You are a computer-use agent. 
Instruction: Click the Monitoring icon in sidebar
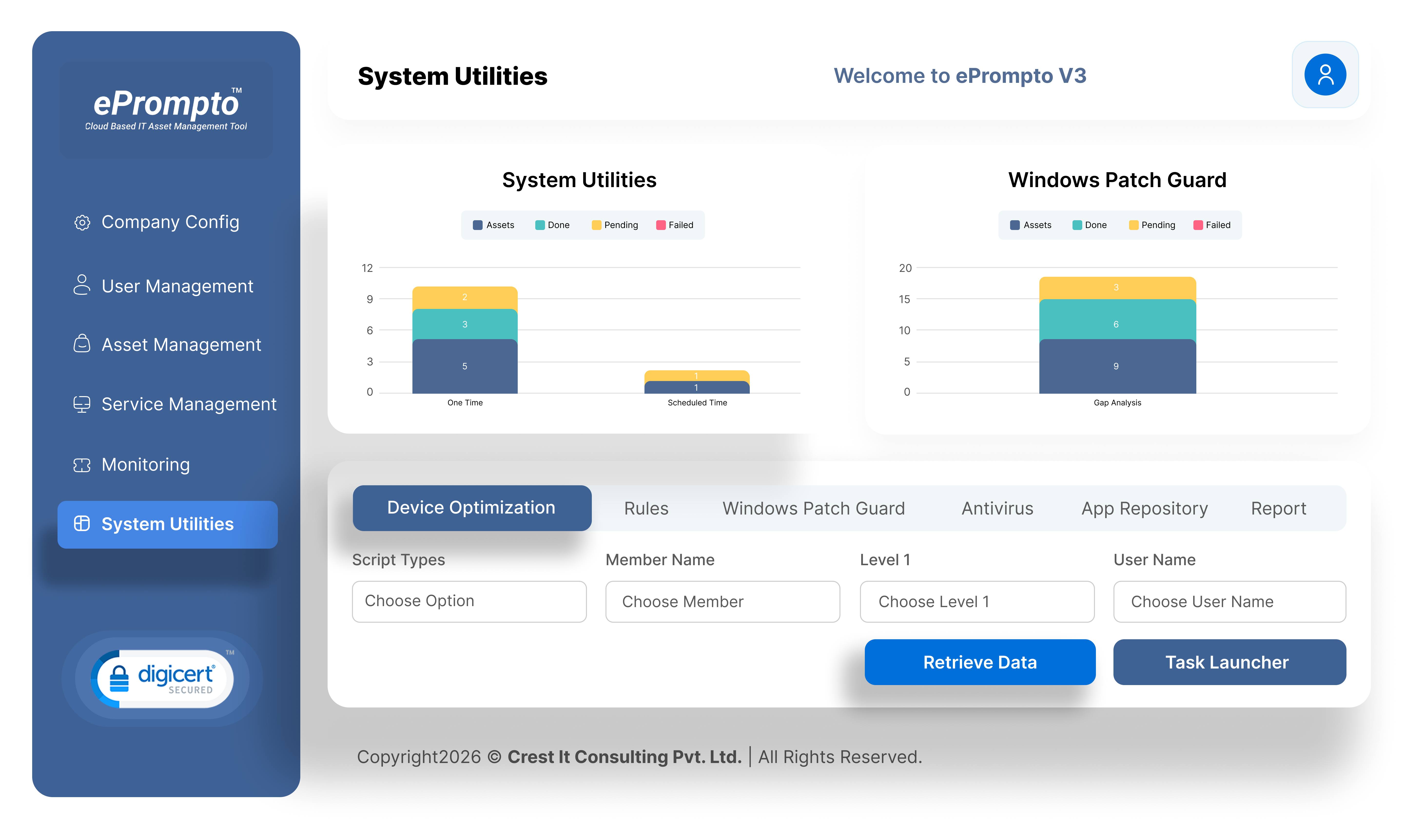click(x=82, y=465)
